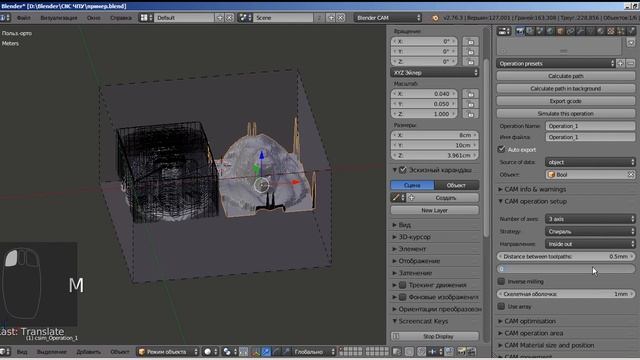The height and width of the screenshot is (360, 640).
Task: Lock the Z scale value
Action: coord(471,114)
